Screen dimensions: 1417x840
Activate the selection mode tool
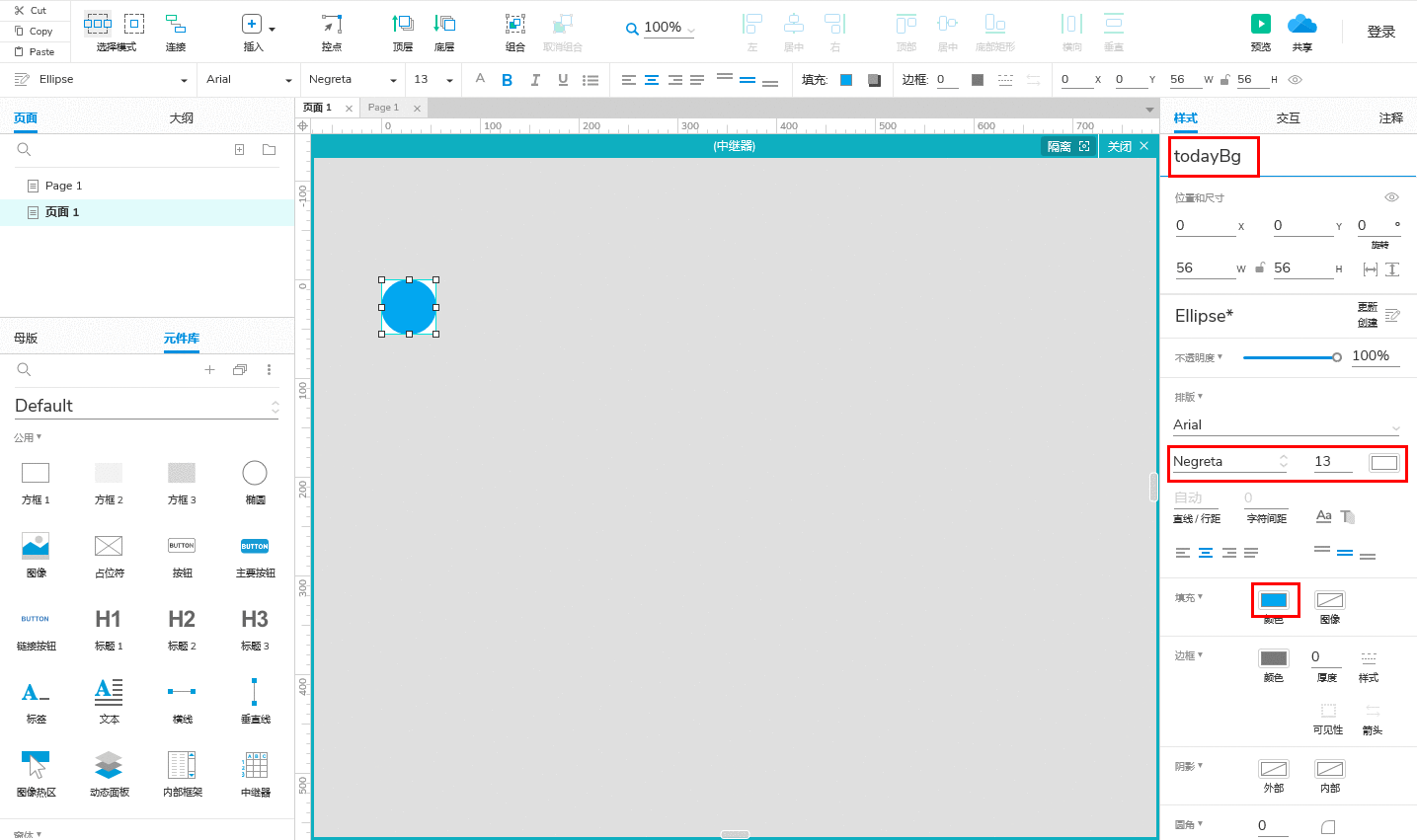tap(116, 32)
